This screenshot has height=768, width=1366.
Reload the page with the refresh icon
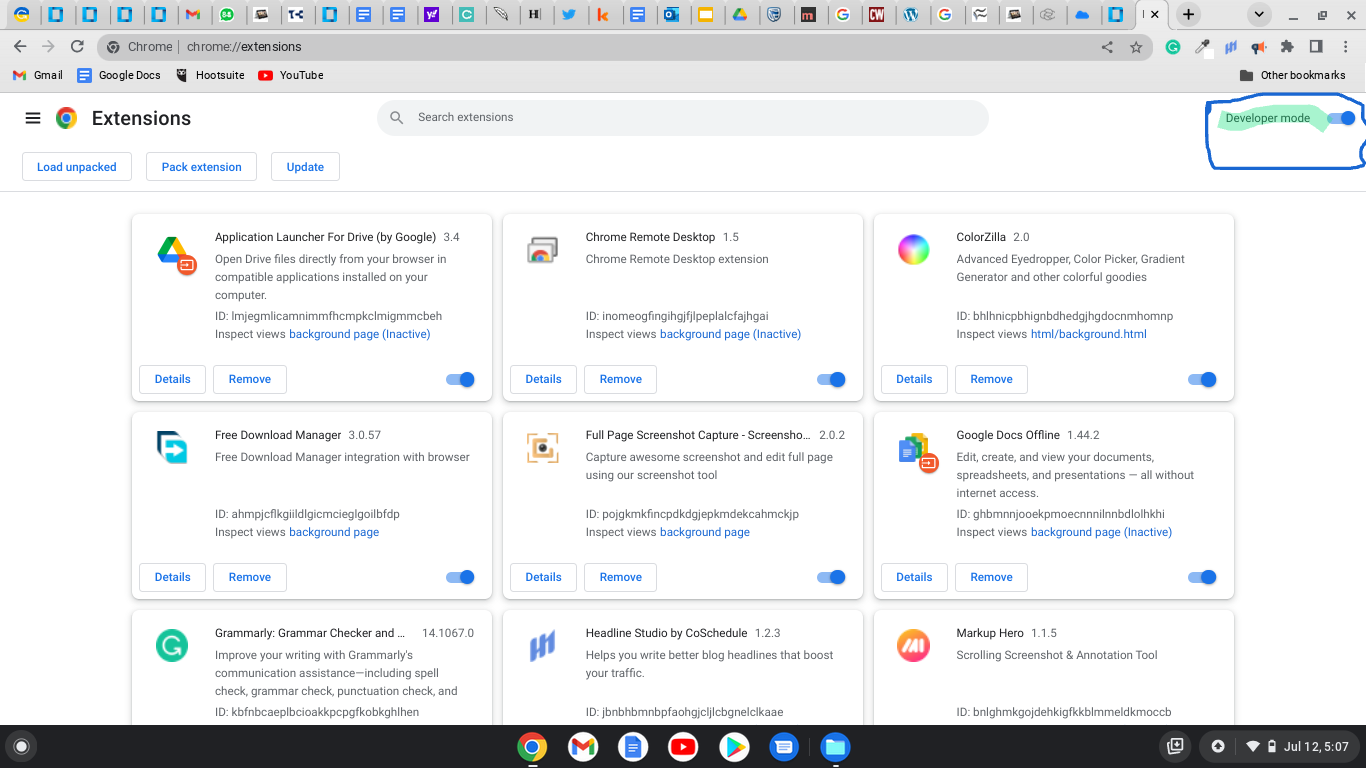[x=77, y=47]
